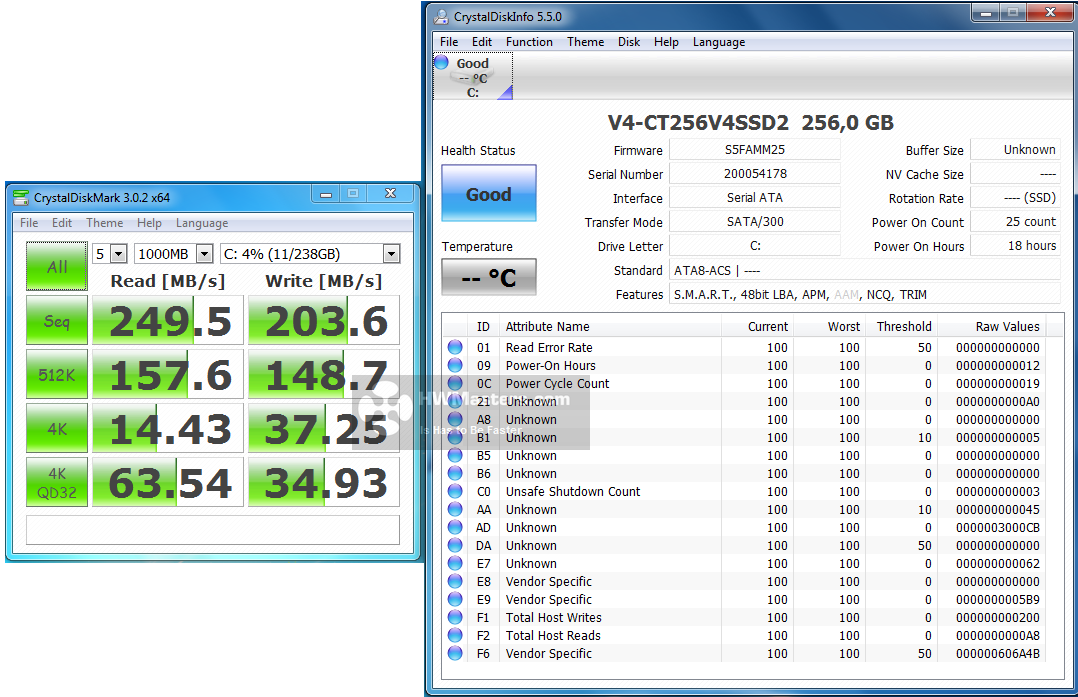This screenshot has width=1078, height=697.
Task: Click the status icon in the E7 Unknown row
Action: click(x=455, y=563)
